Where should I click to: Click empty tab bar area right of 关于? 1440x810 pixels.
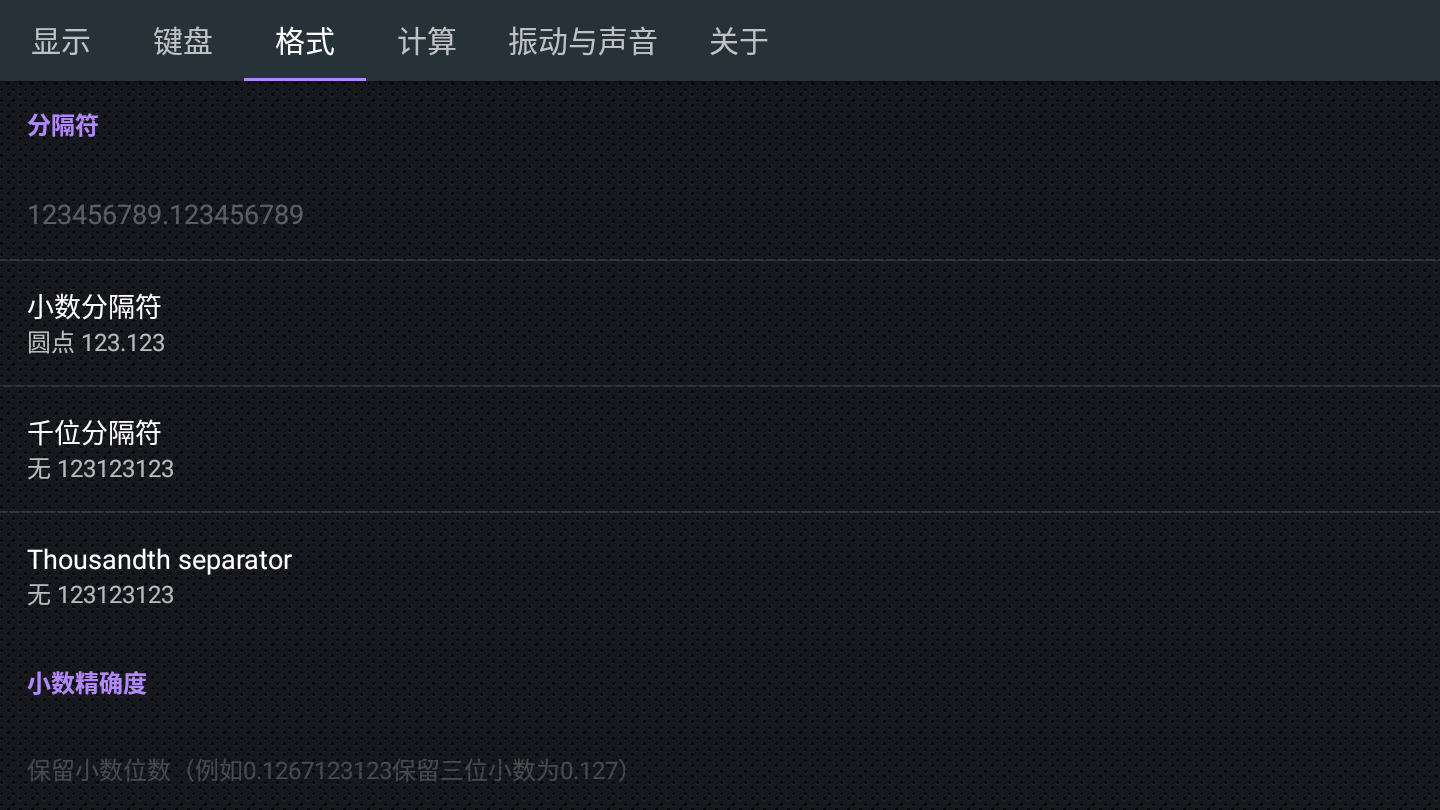tap(1100, 41)
